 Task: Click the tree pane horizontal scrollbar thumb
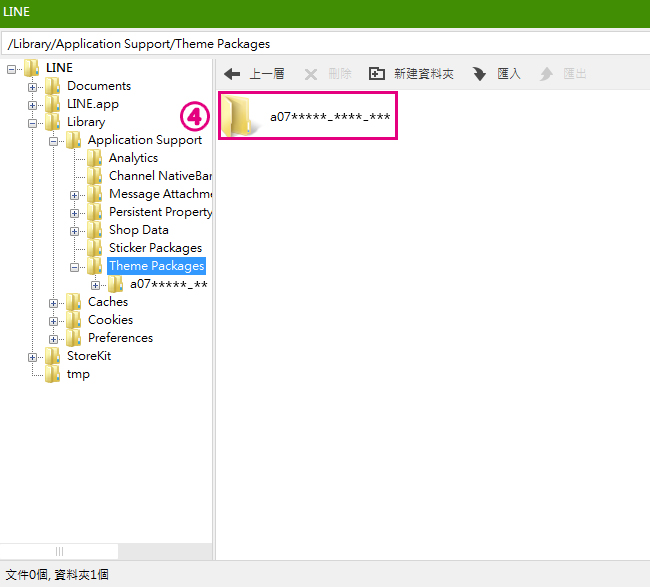click(x=59, y=551)
